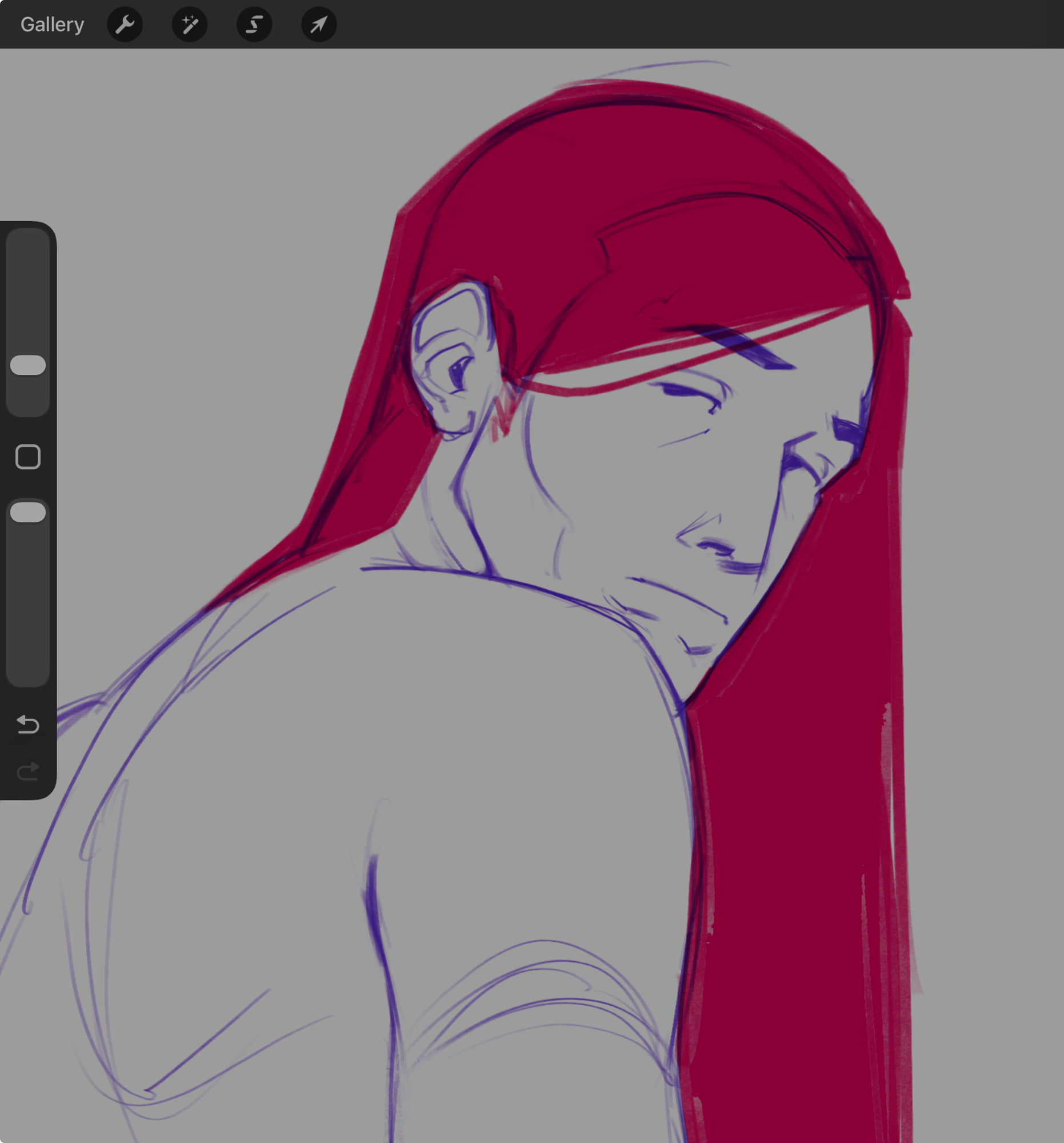Activate the Selection tool
Viewport: 1064px width, 1143px height.
[x=254, y=25]
